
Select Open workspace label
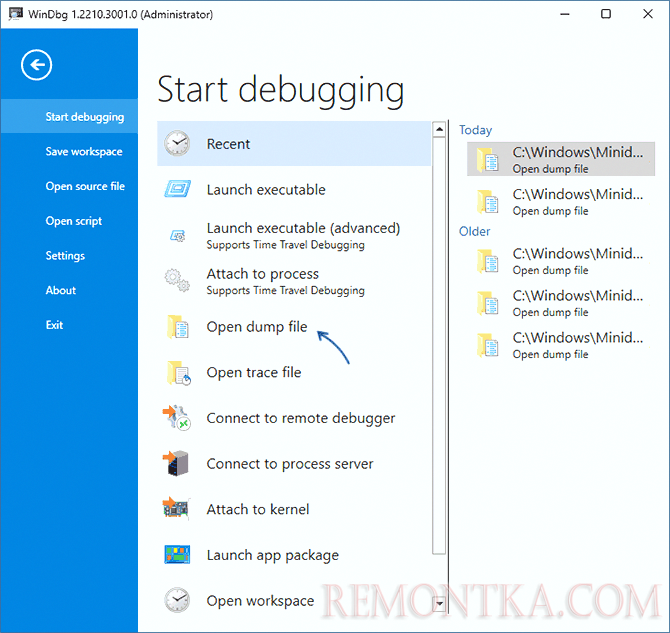pyautogui.click(x=260, y=601)
